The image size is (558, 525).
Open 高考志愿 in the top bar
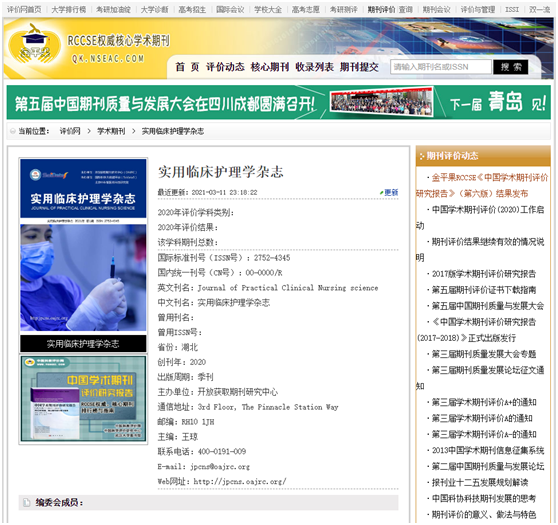coord(305,10)
